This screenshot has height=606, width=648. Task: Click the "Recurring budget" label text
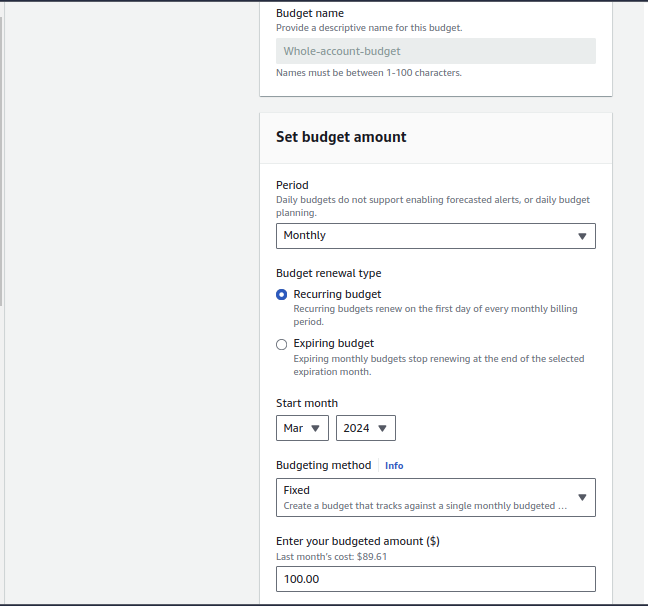coord(337,294)
